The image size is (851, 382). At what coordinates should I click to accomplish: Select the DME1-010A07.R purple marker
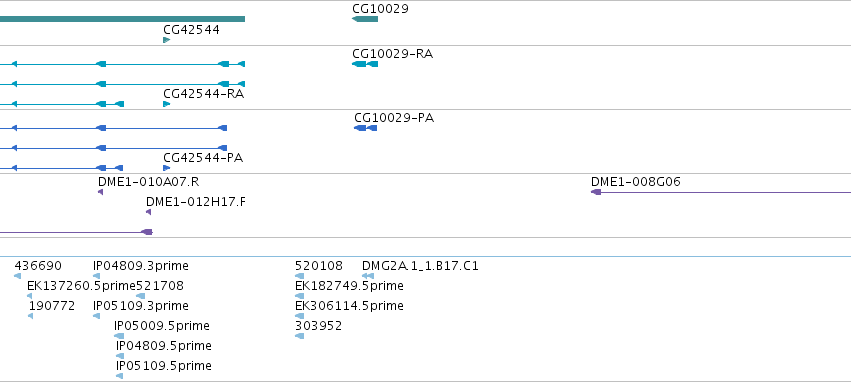(100, 192)
